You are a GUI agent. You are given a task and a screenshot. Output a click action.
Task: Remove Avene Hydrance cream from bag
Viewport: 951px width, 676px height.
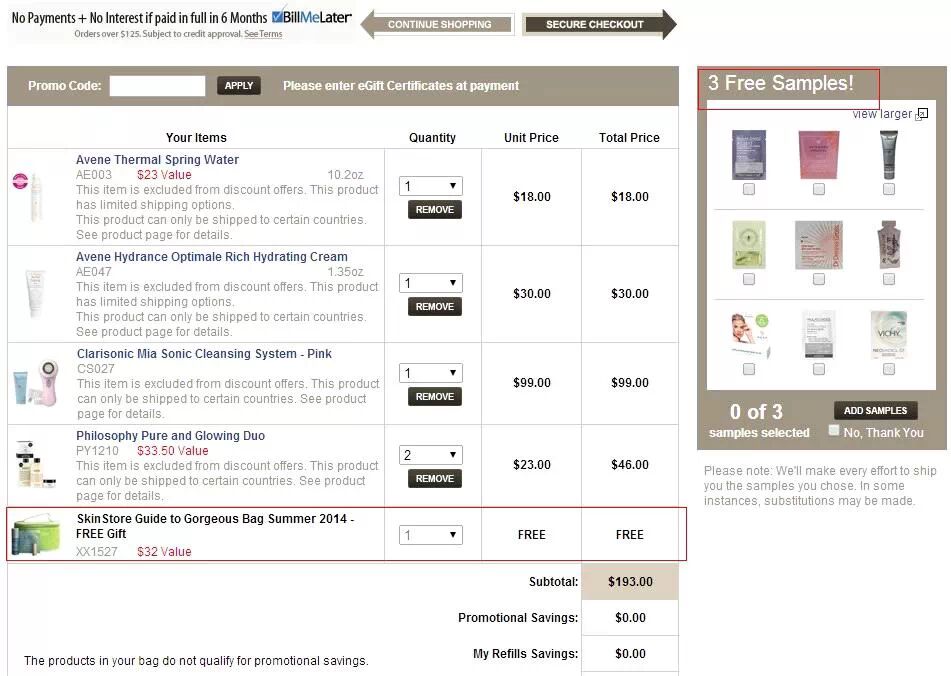(435, 307)
